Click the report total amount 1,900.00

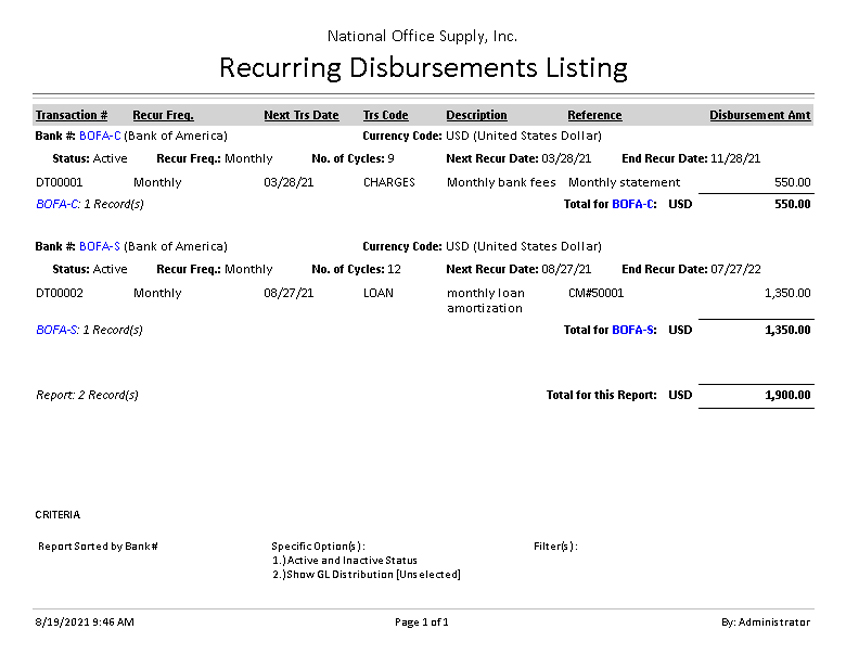(x=787, y=395)
